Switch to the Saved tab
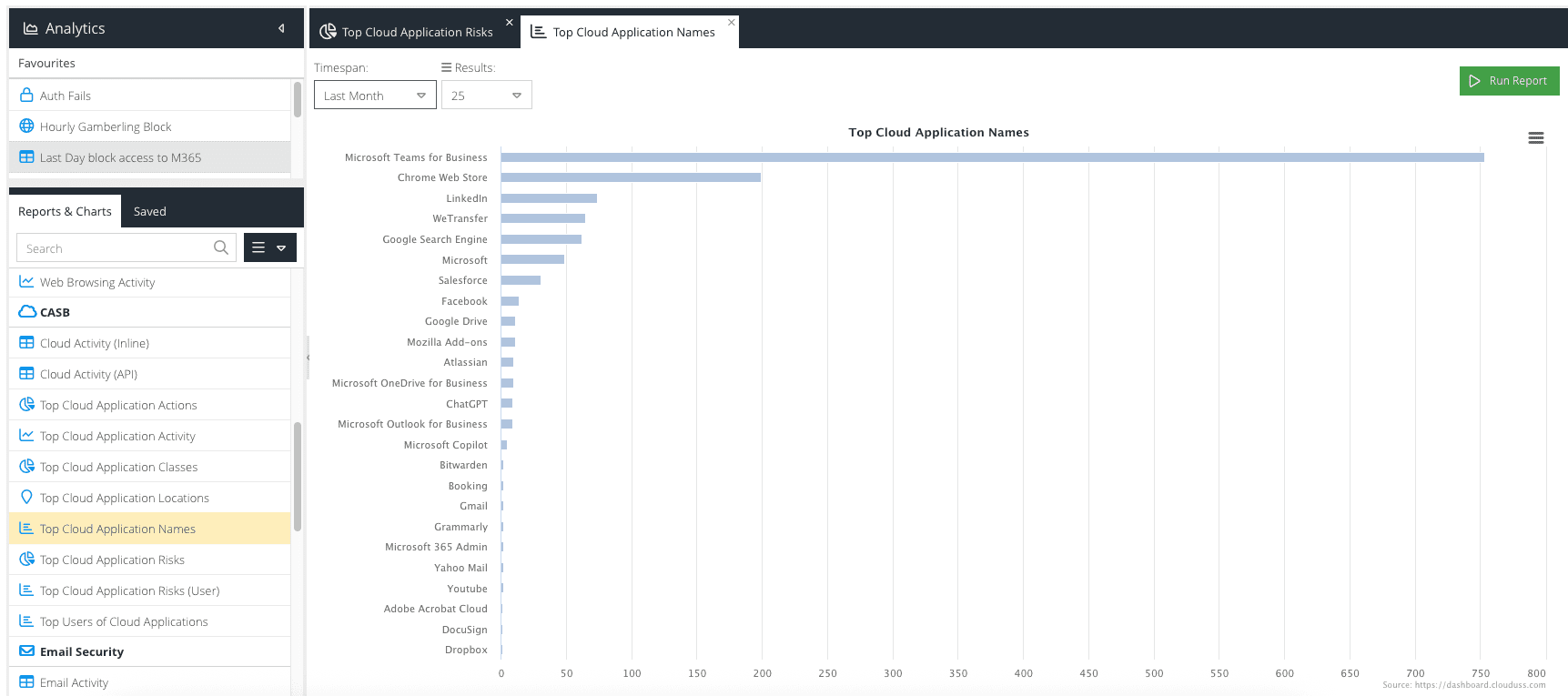The width and height of the screenshot is (1568, 696). pos(150,211)
